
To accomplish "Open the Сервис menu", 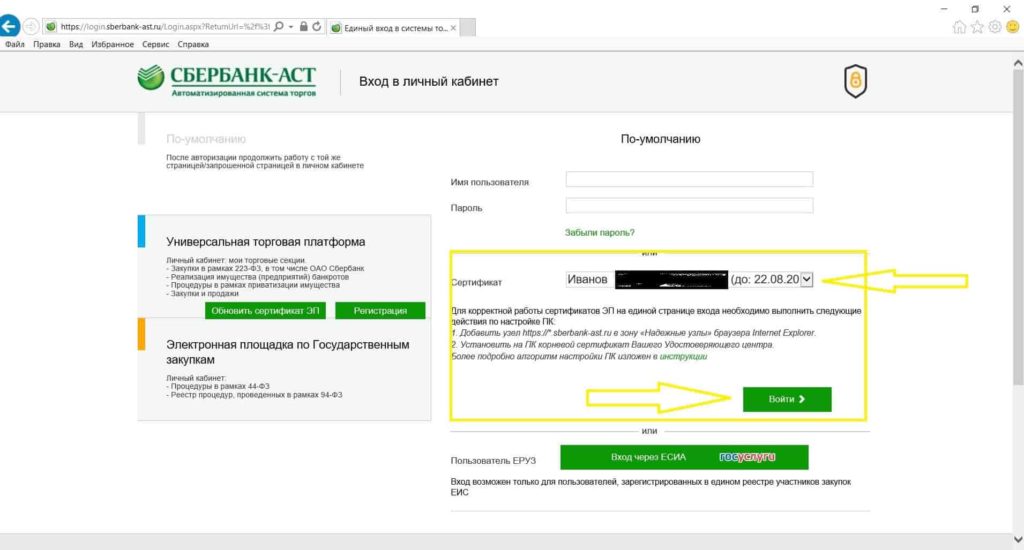I will coord(155,44).
